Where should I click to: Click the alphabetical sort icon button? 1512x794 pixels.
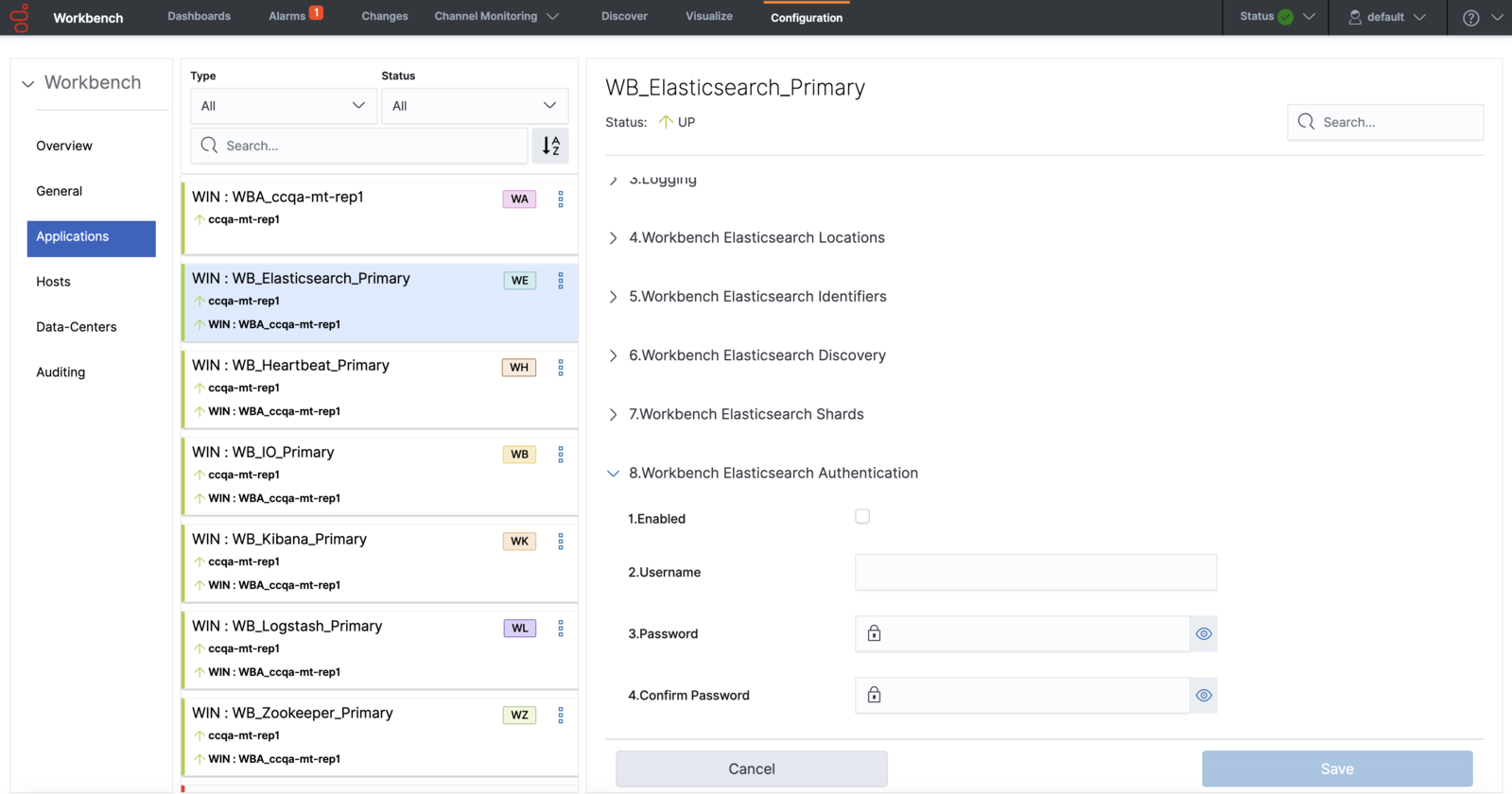[x=550, y=146]
